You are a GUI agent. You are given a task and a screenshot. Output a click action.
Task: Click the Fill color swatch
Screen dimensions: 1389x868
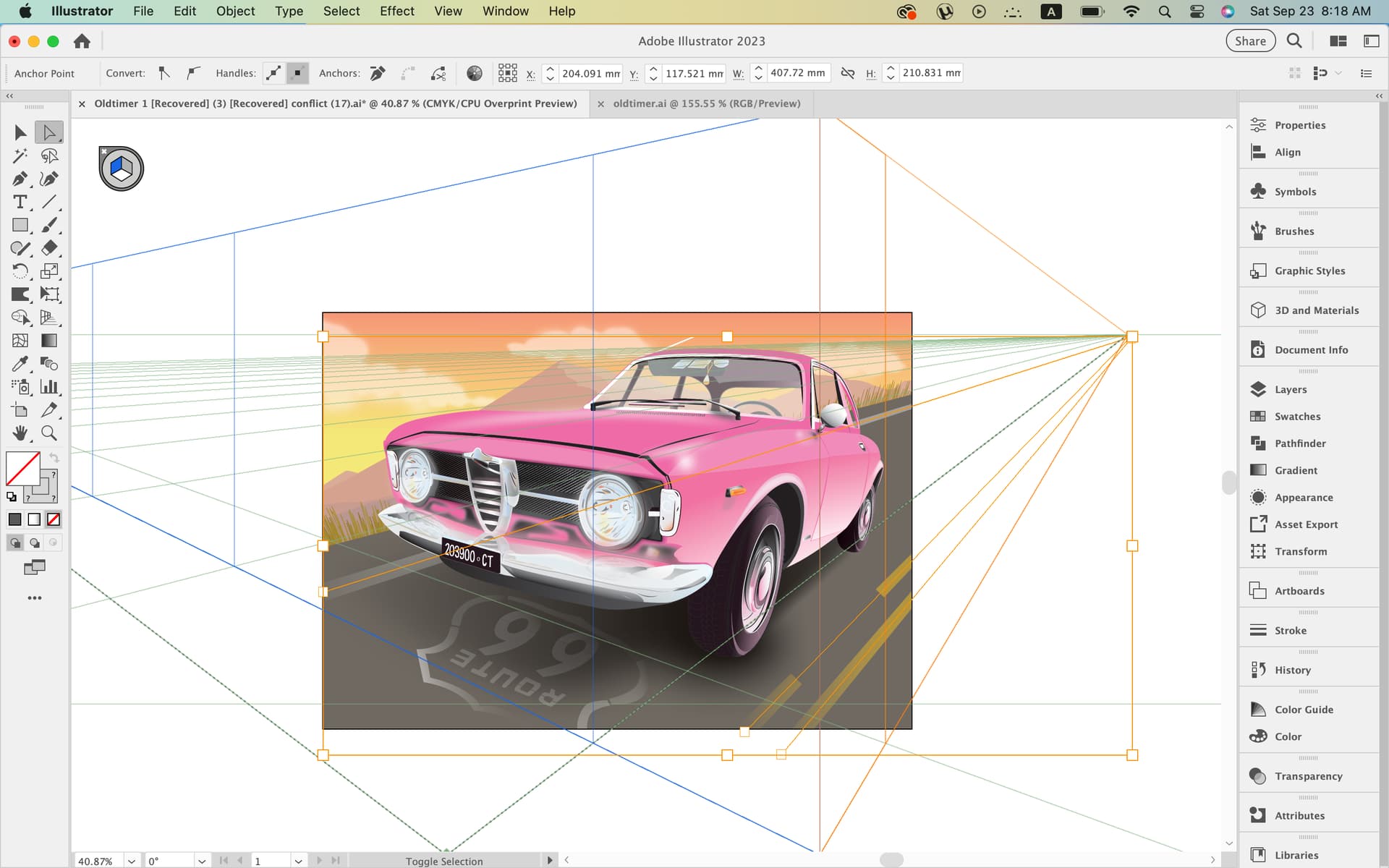(23, 469)
